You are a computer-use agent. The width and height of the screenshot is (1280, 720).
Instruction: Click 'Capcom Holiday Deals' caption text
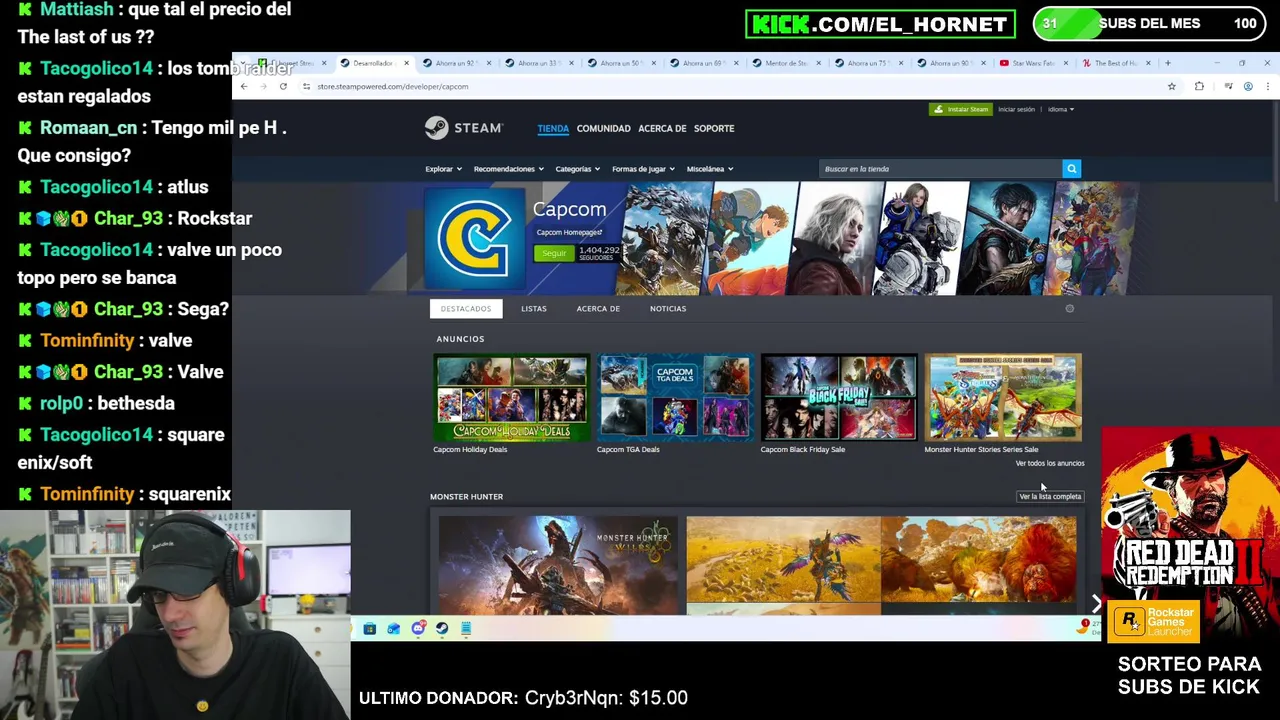(470, 449)
